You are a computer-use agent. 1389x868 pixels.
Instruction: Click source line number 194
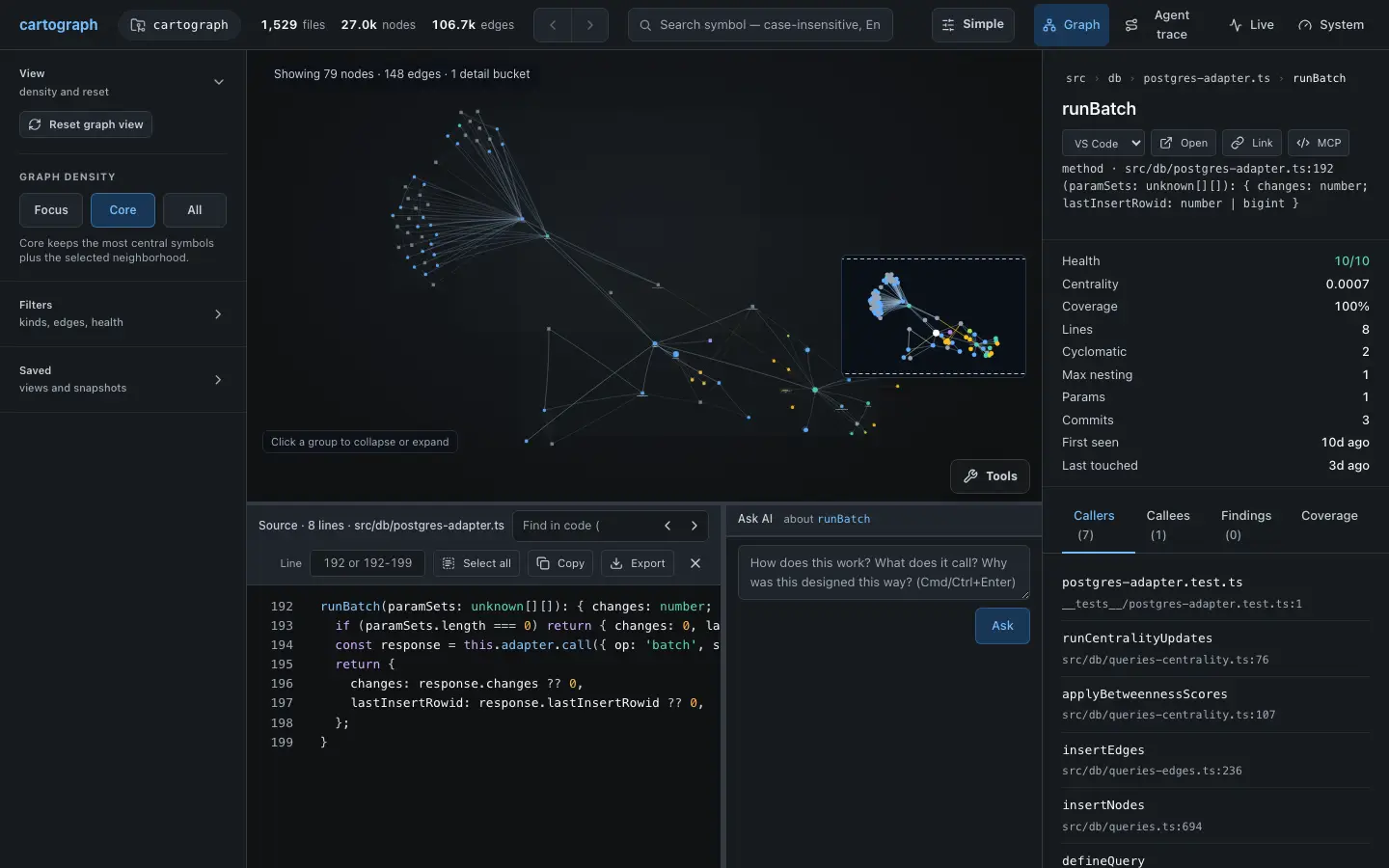282,645
